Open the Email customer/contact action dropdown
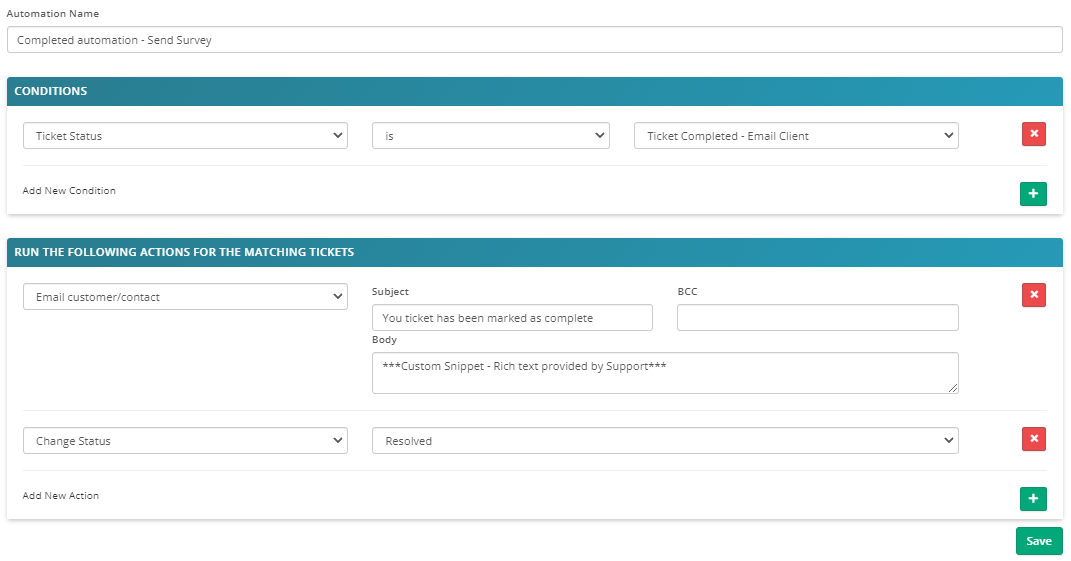Screen dimensions: 1071x561 (x=185, y=297)
